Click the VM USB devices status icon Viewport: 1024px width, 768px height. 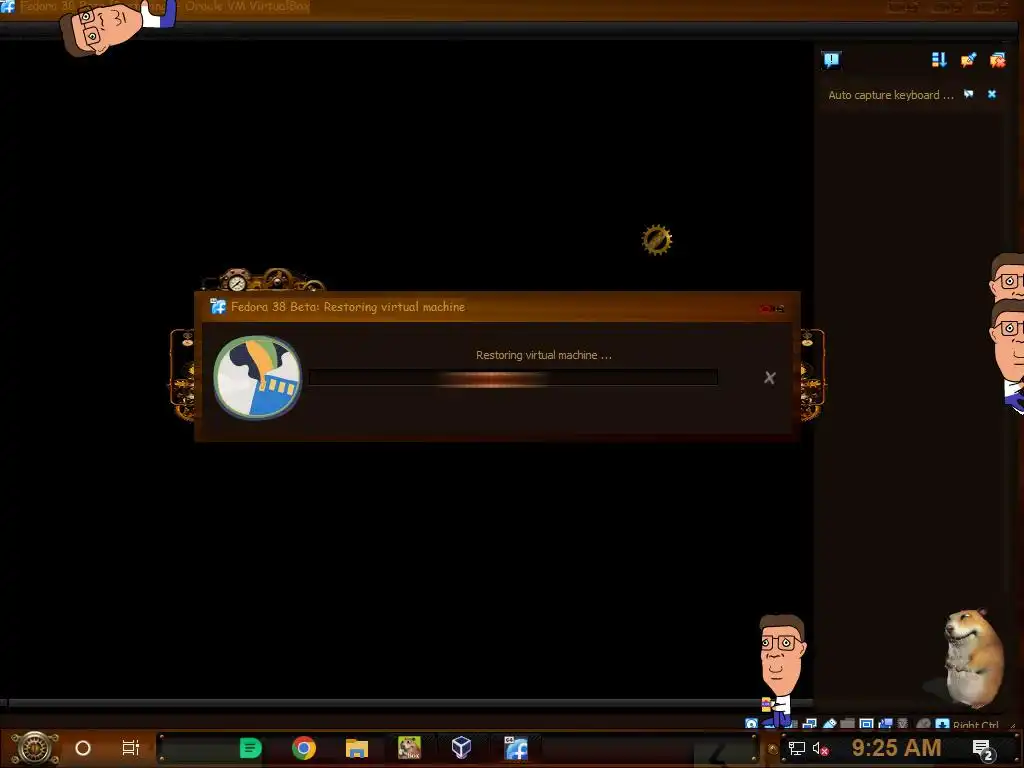(x=829, y=724)
